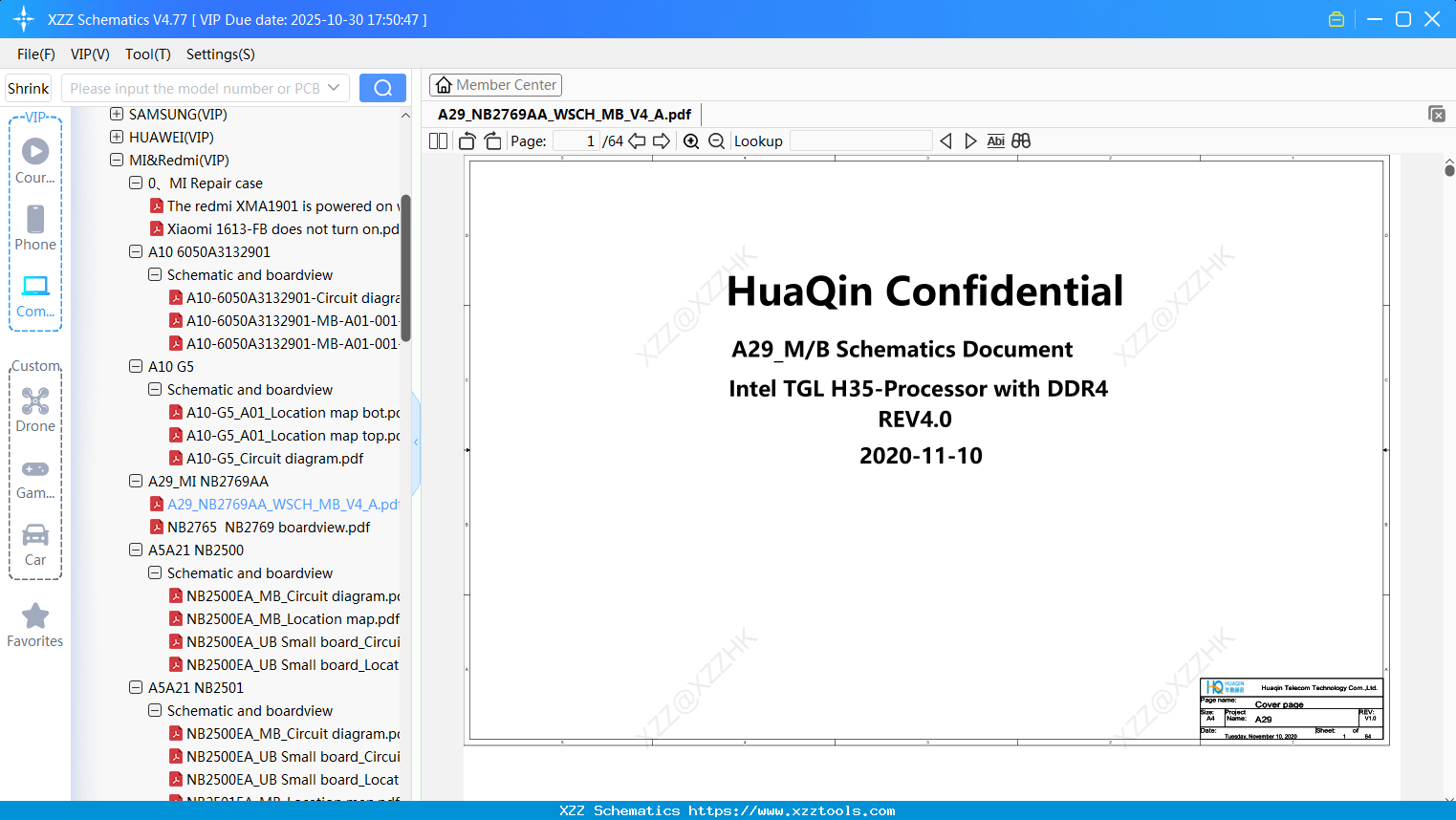
Task: Collapse the A5A21 NB2500 folder
Action: [x=136, y=550]
